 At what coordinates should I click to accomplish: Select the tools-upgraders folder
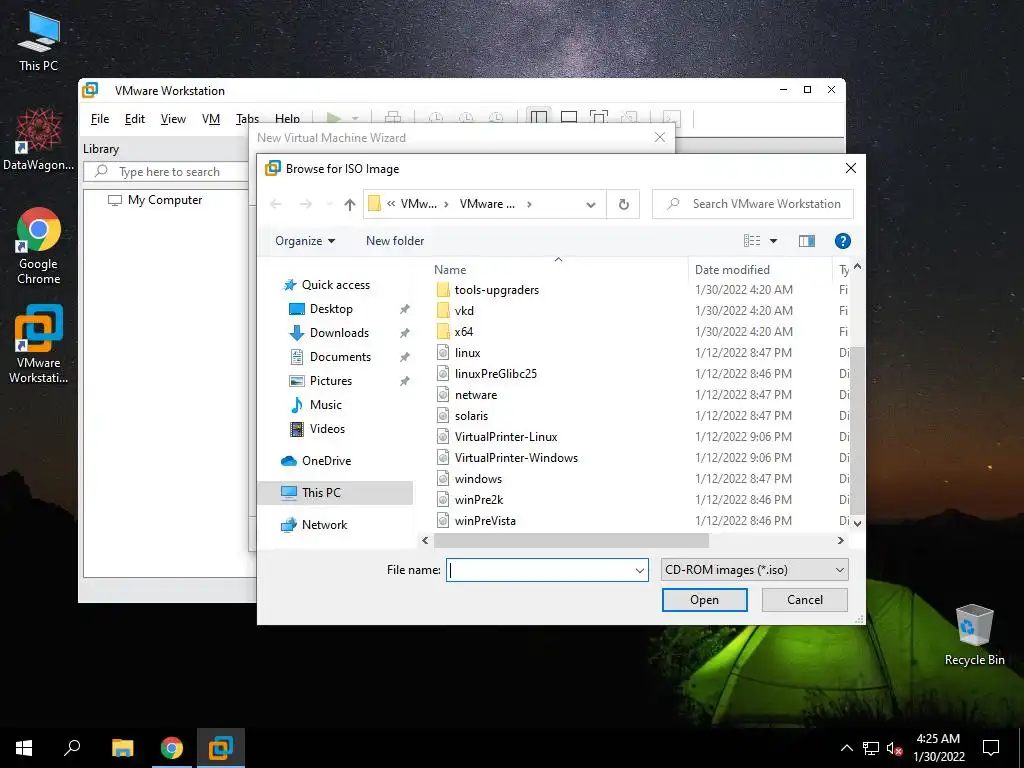[497, 290]
